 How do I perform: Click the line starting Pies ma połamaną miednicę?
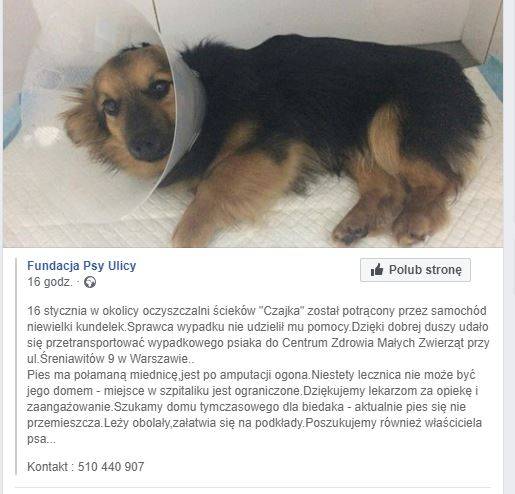[x=251, y=375]
